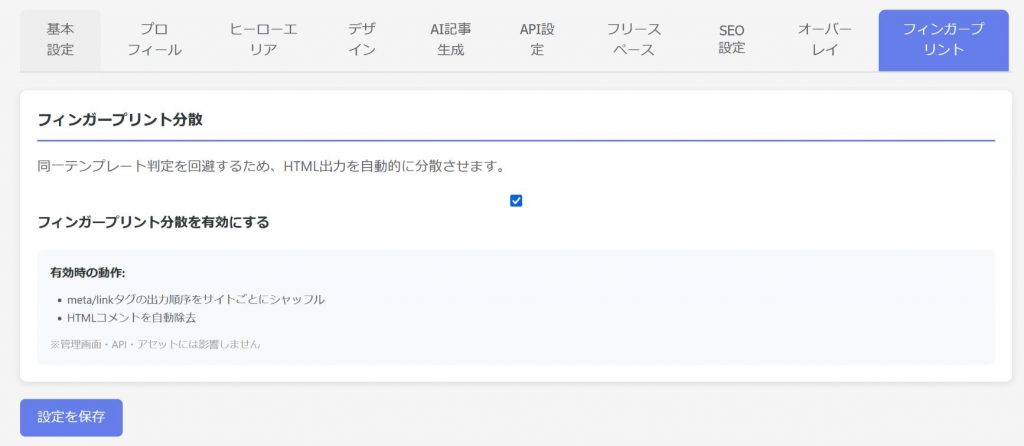Click the HTMLコメントを自動除去 bullet item
Screen dimensions: 1024x446
(132, 317)
